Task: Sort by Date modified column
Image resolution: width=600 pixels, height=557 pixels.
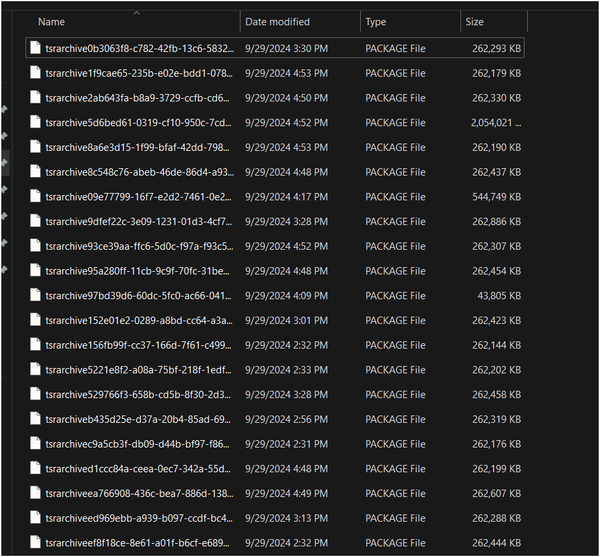Action: [277, 22]
